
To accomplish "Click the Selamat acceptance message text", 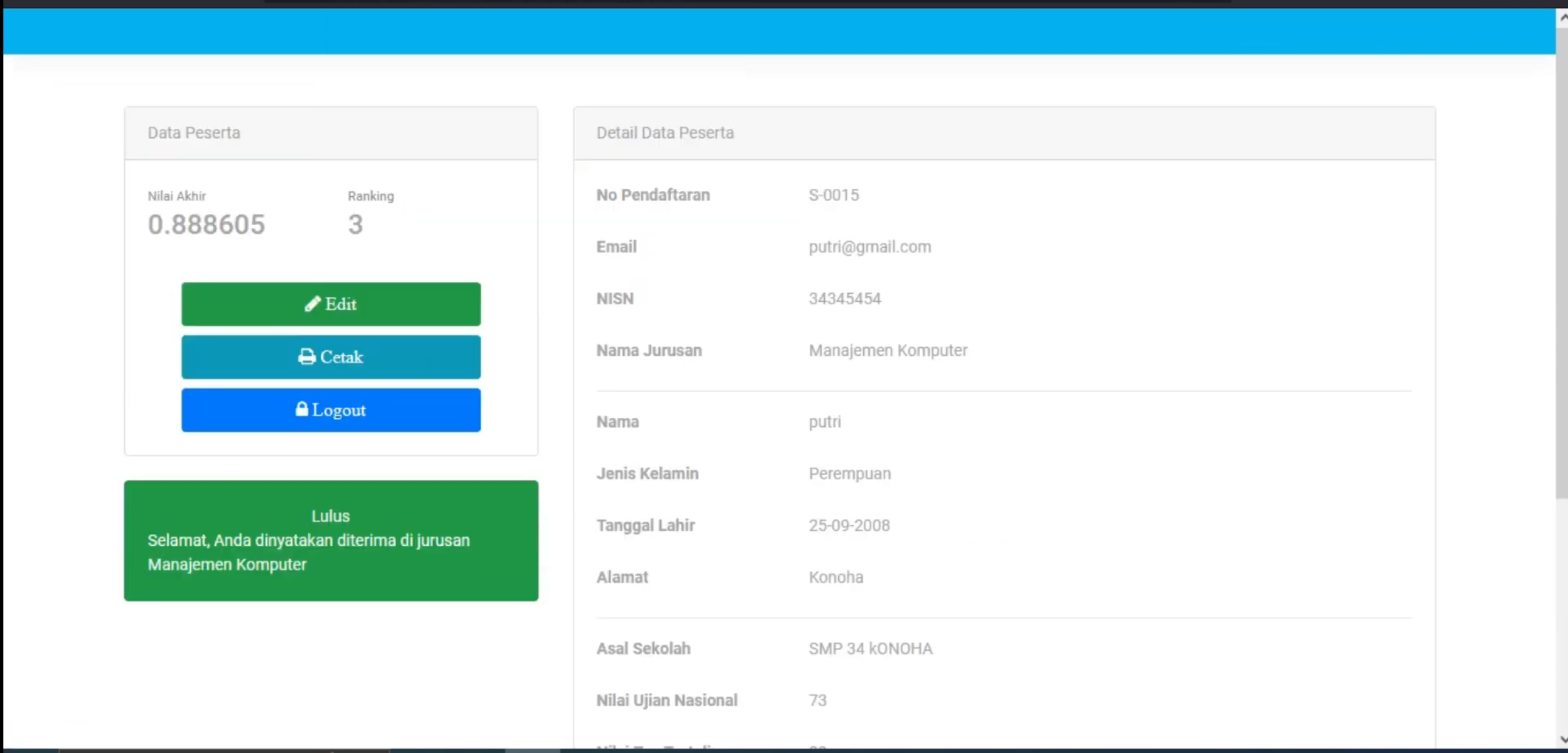I will [308, 552].
